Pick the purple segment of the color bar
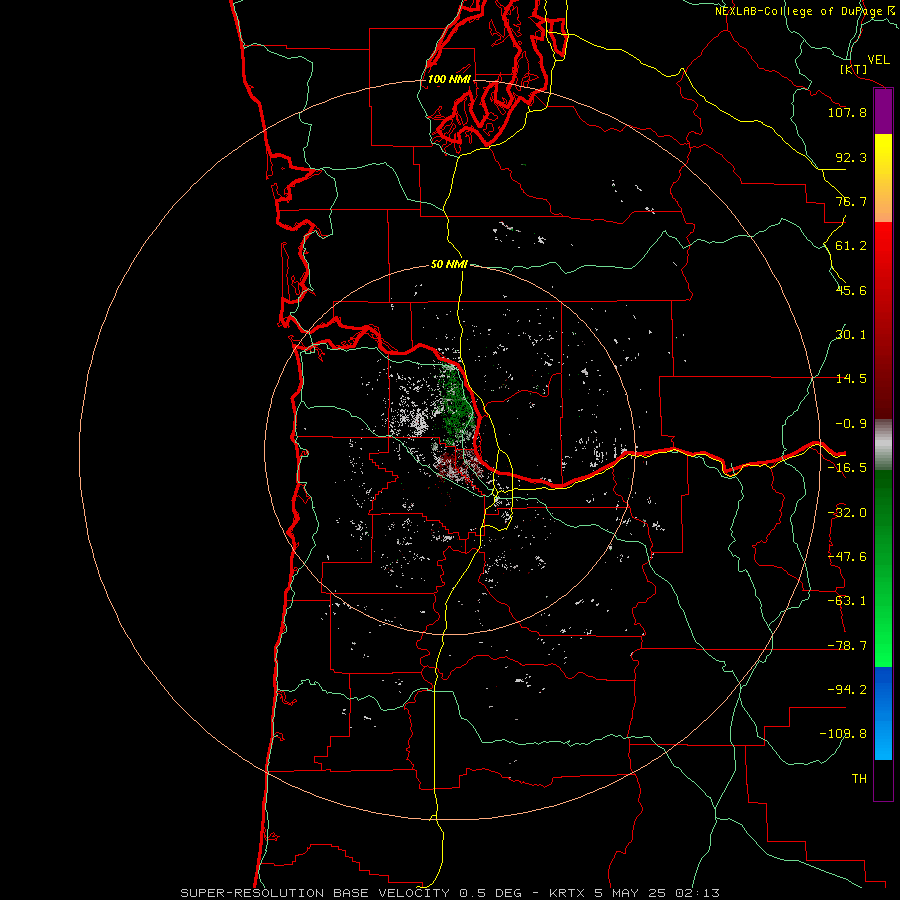 coord(883,112)
